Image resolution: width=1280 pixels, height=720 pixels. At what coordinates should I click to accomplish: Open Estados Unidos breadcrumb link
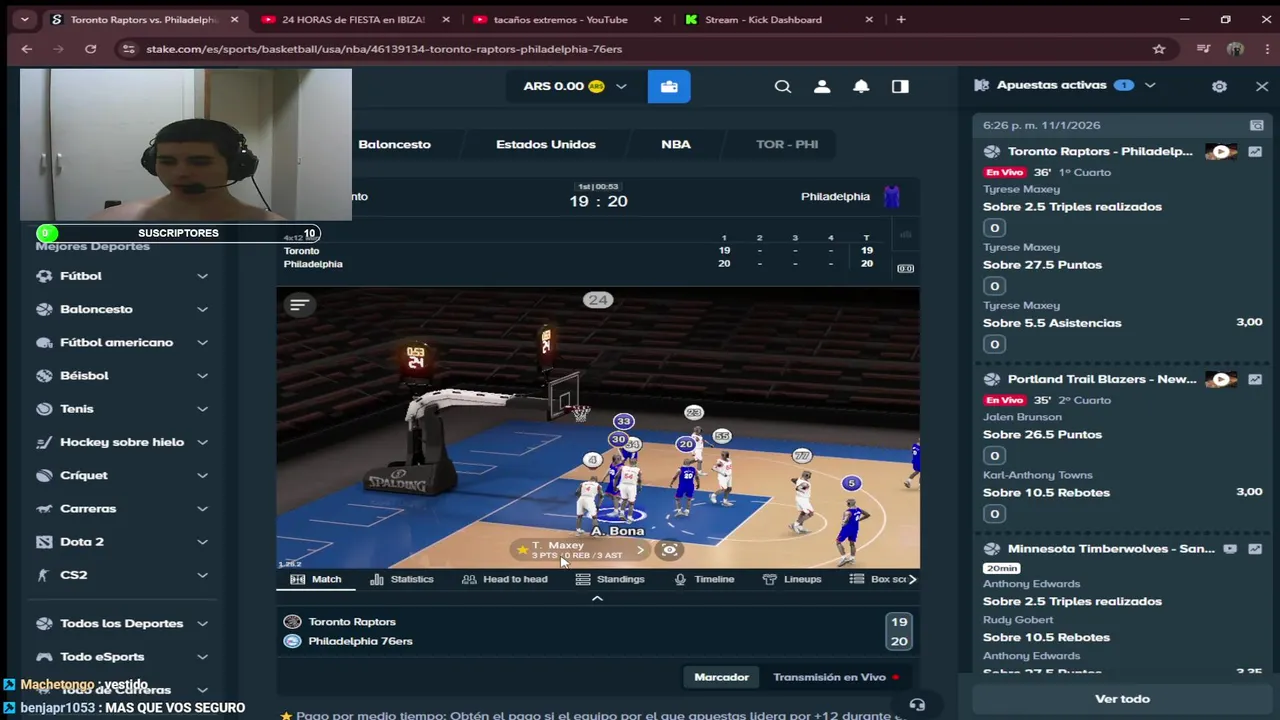(546, 144)
